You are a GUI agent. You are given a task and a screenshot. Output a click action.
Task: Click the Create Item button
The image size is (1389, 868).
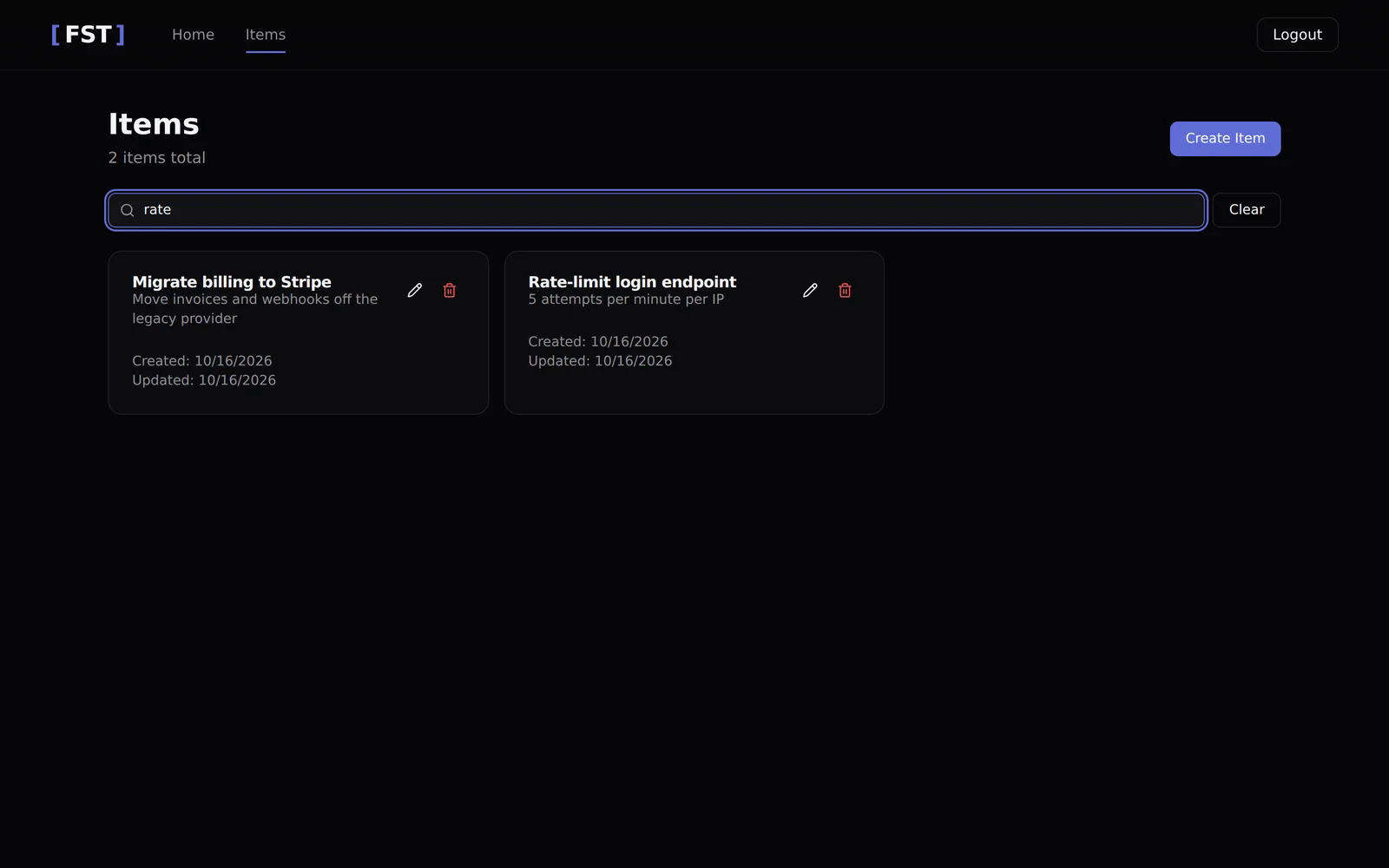[x=1225, y=139]
